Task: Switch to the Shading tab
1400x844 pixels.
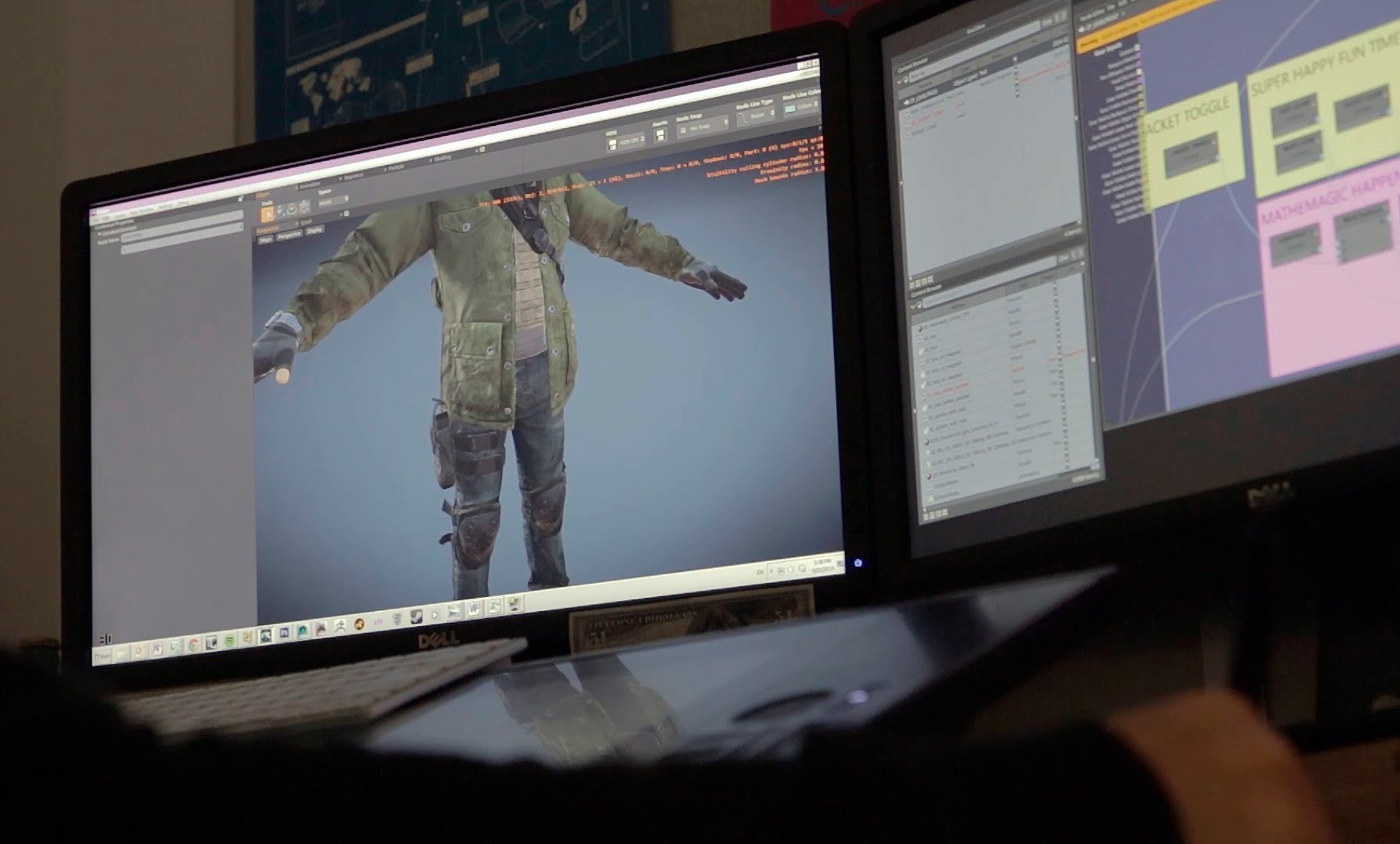Action: click(442, 158)
